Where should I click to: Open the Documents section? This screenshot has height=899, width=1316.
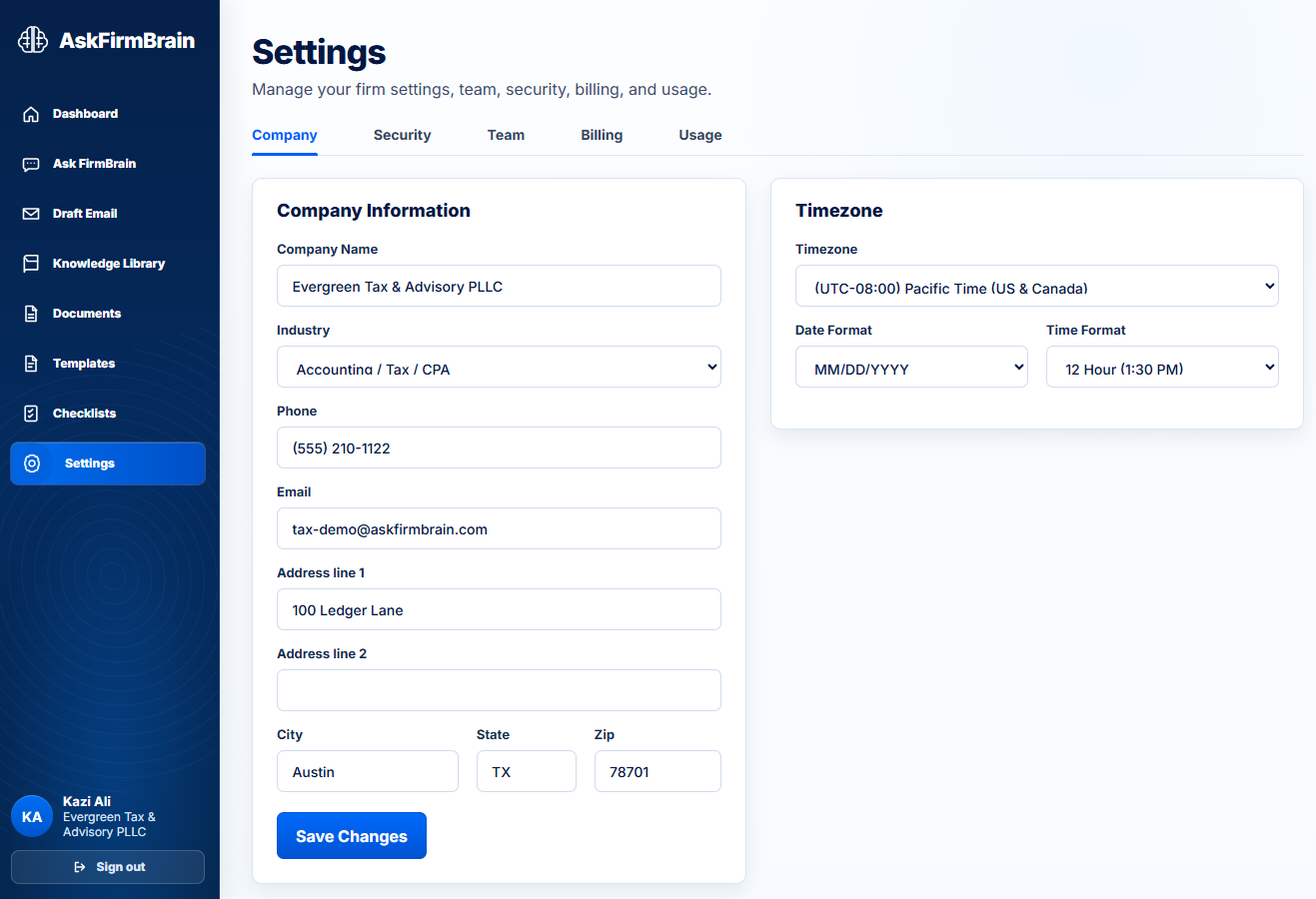108,314
